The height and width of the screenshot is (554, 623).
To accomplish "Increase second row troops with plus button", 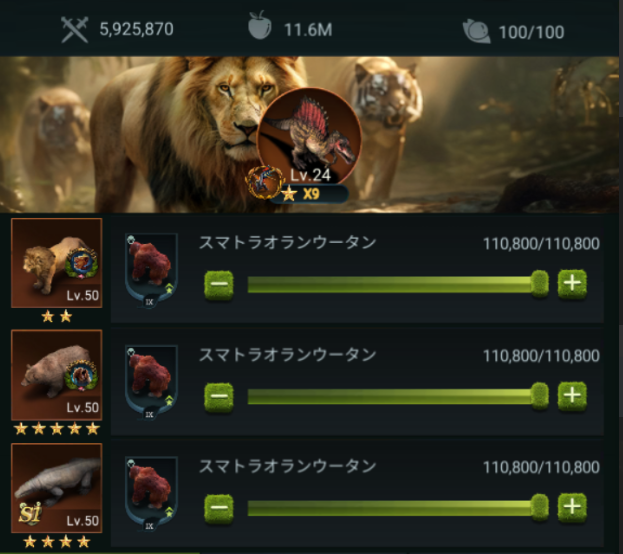I will click(572, 396).
